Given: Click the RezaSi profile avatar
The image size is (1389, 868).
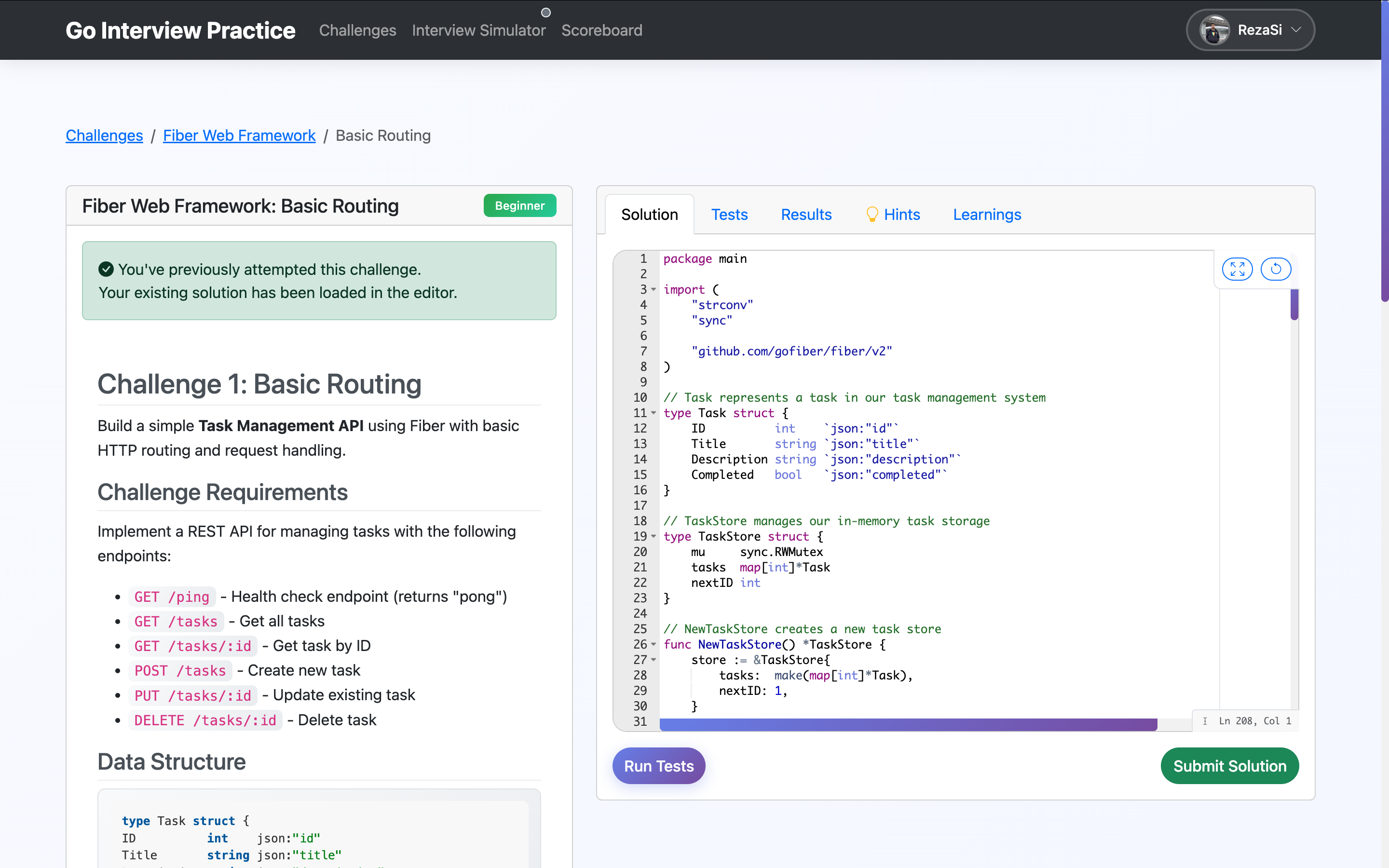Looking at the screenshot, I should 1214,30.
